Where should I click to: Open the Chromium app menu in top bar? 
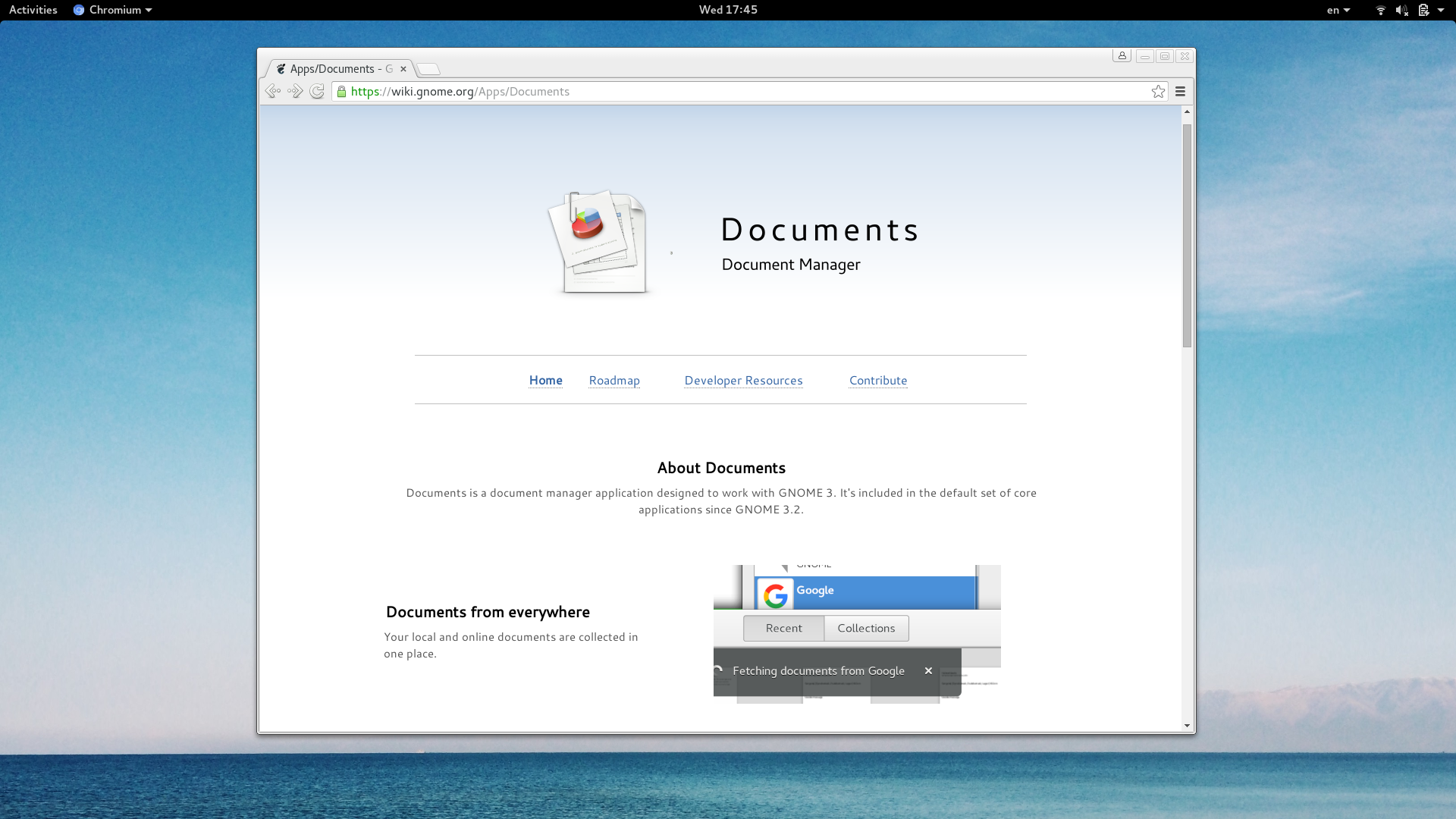[113, 10]
